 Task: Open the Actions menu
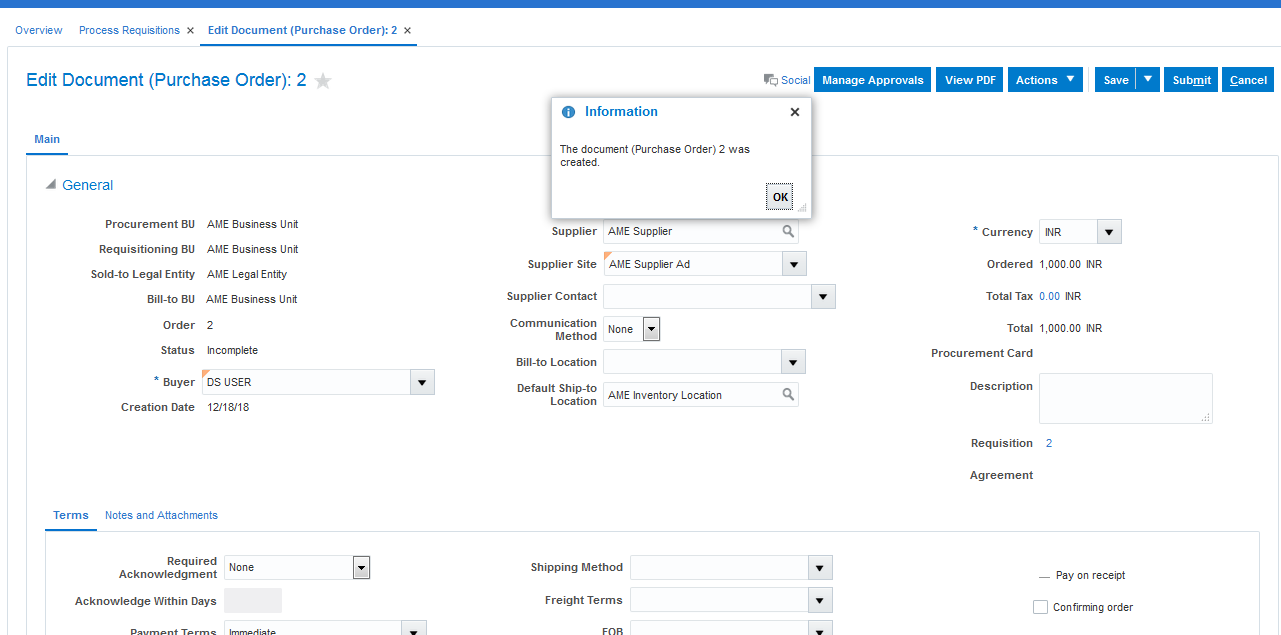1045,80
